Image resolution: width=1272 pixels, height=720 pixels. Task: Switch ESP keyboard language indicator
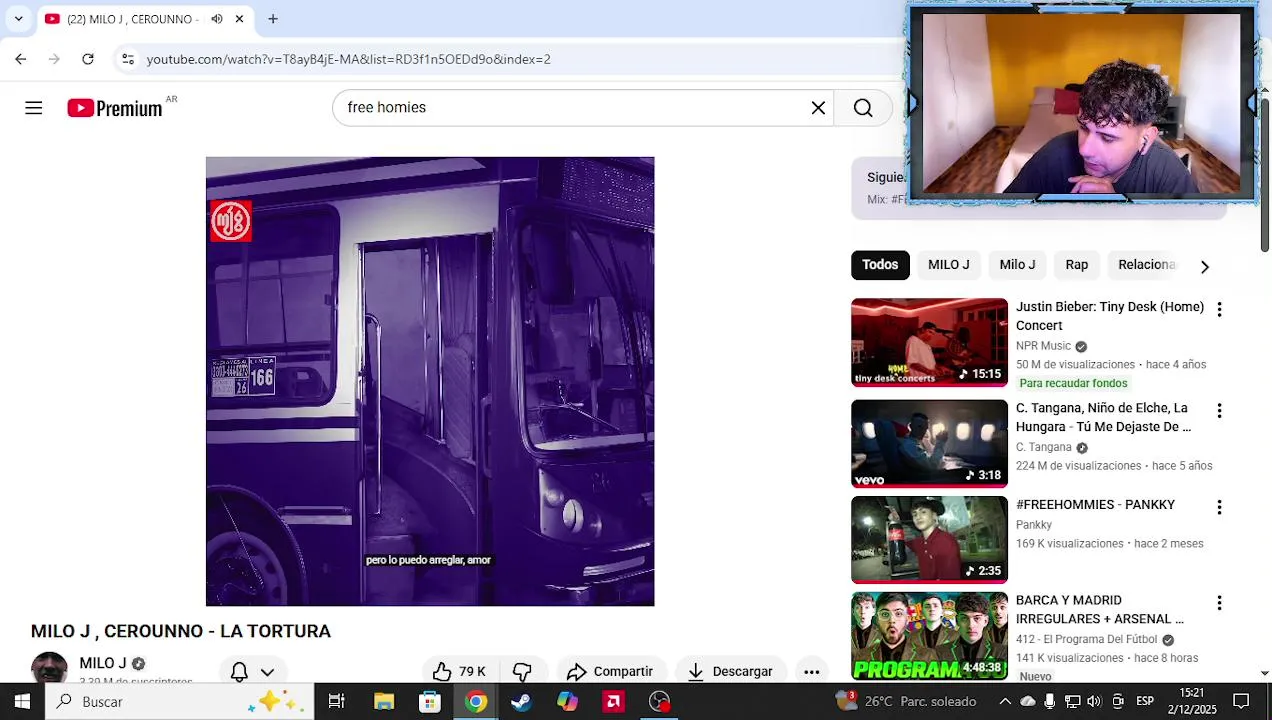point(1145,702)
